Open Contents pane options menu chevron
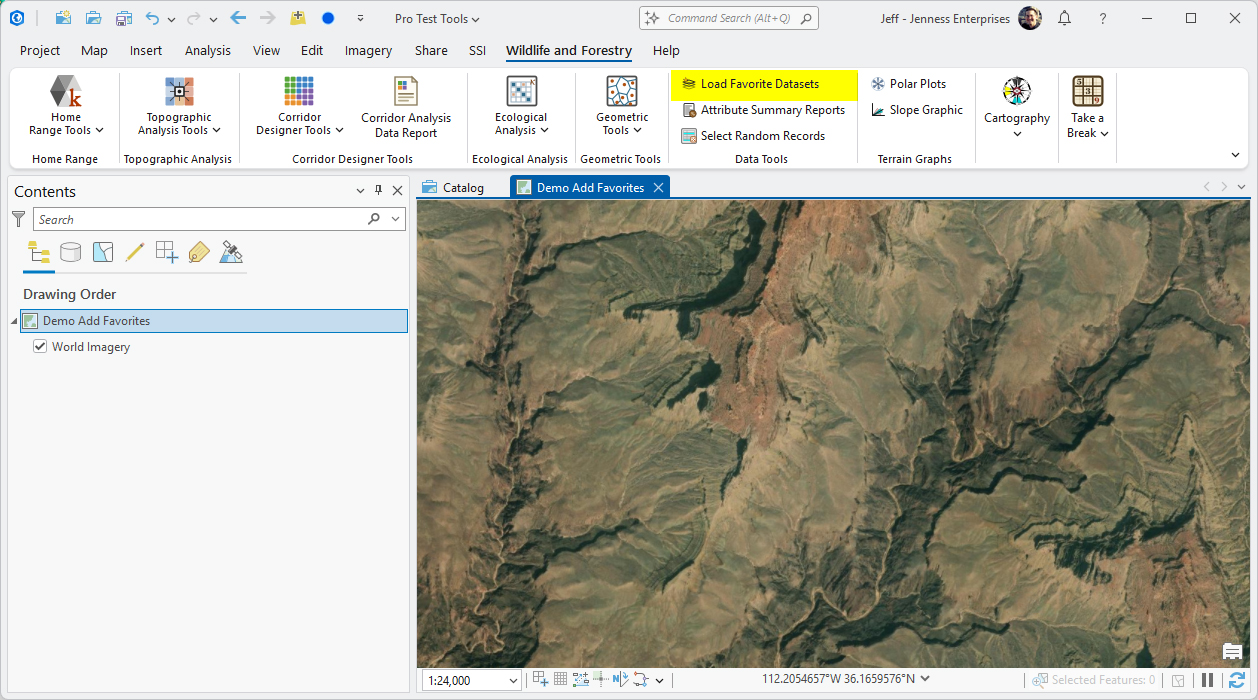Screen dimensions: 1258x700 point(360,191)
